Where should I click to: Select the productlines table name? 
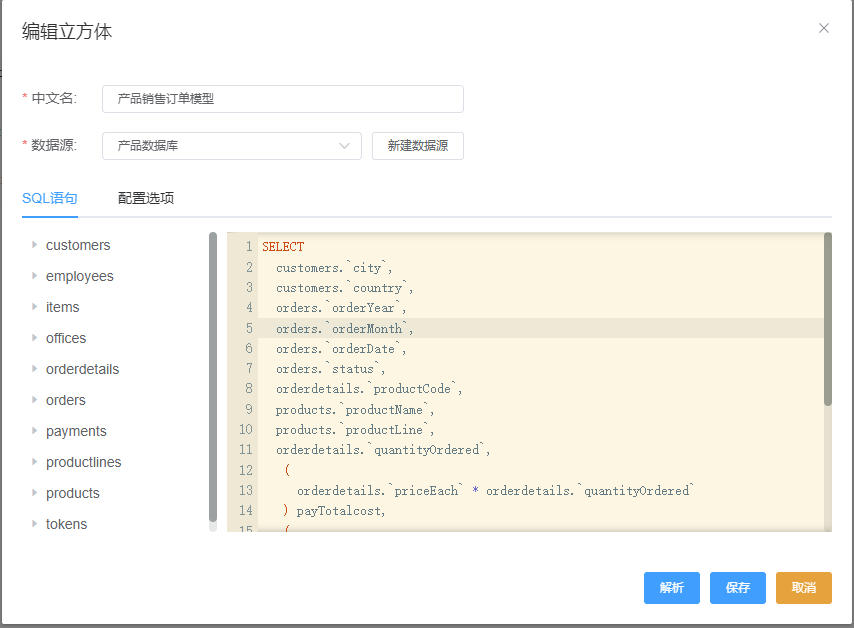(x=83, y=462)
